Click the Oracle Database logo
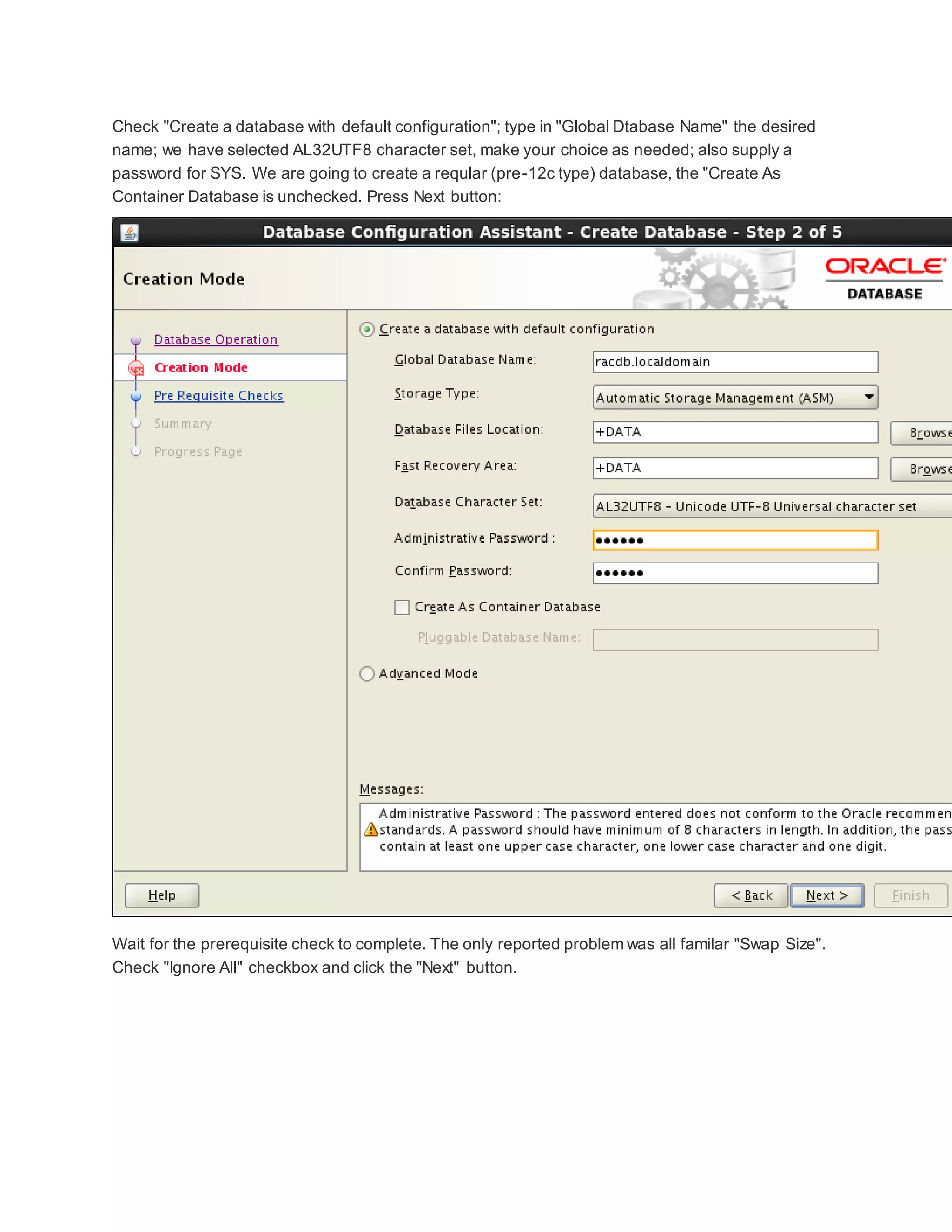Viewport: 952px width, 1232px height. point(885,278)
